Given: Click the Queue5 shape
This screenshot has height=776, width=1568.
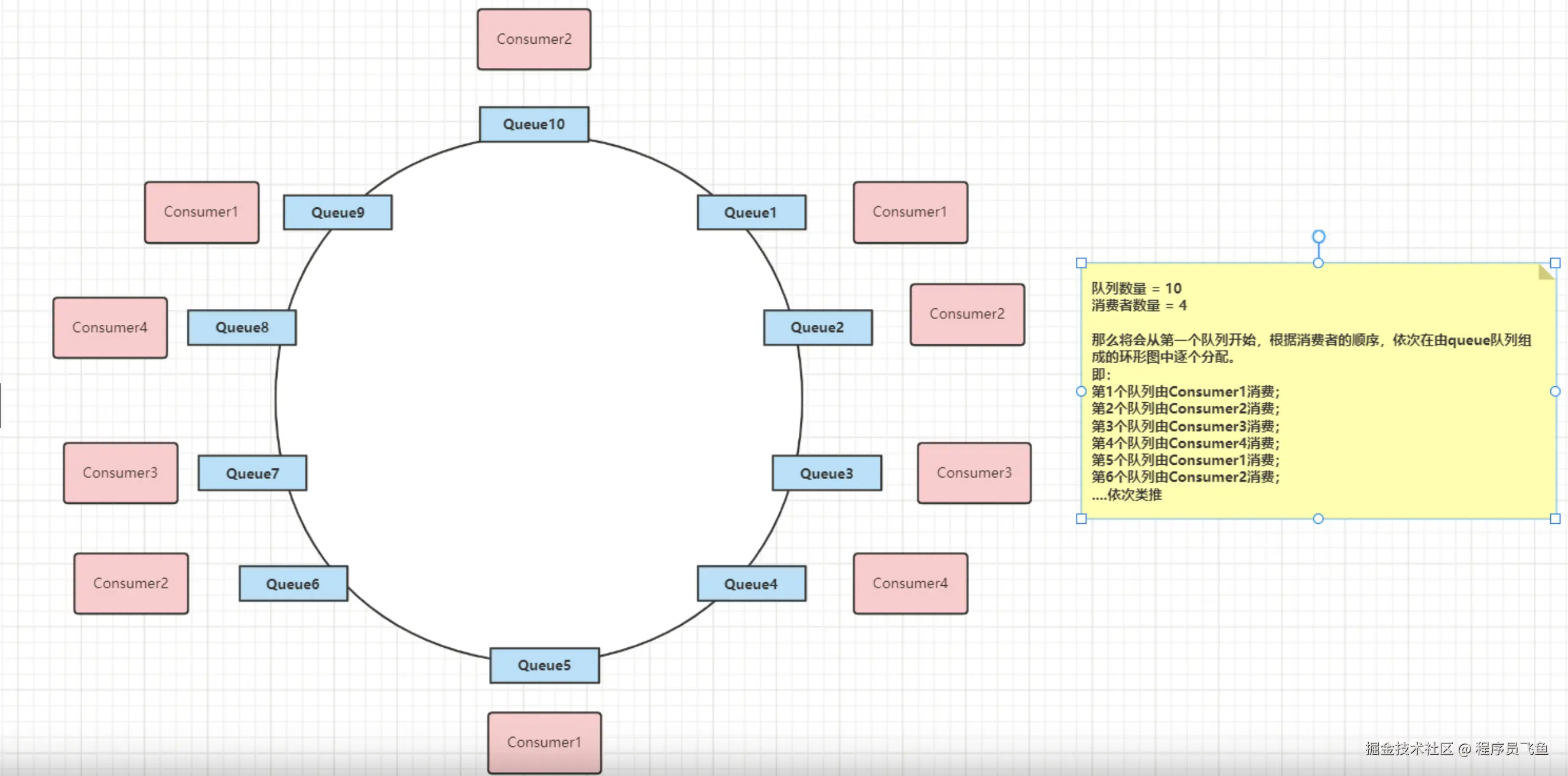Looking at the screenshot, I should pos(544,665).
